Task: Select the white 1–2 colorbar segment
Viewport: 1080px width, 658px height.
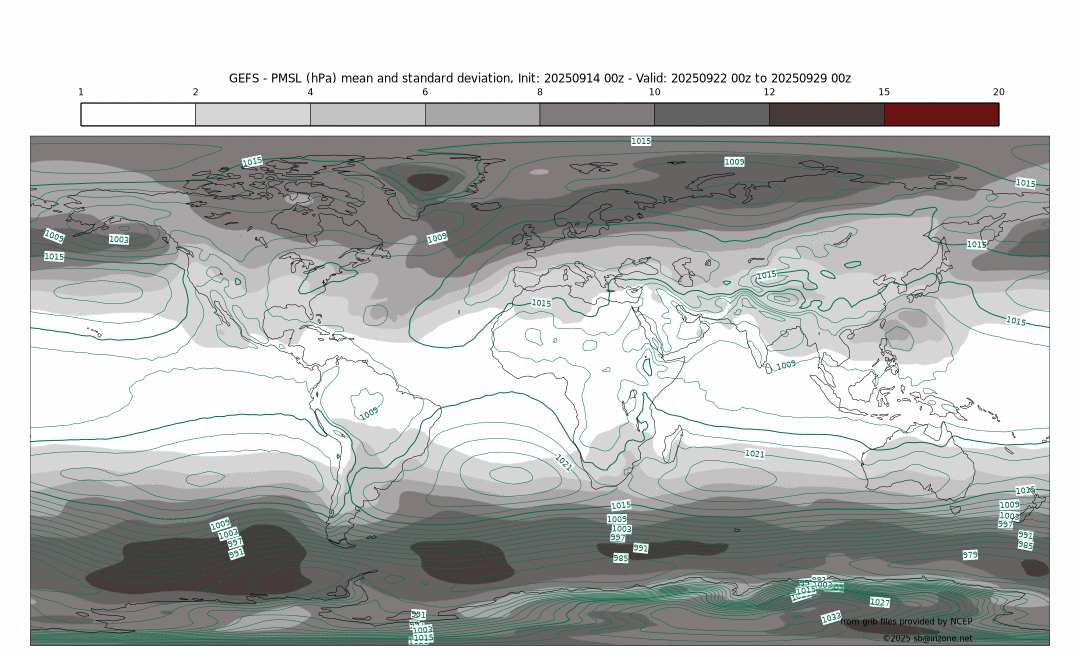Action: click(138, 114)
